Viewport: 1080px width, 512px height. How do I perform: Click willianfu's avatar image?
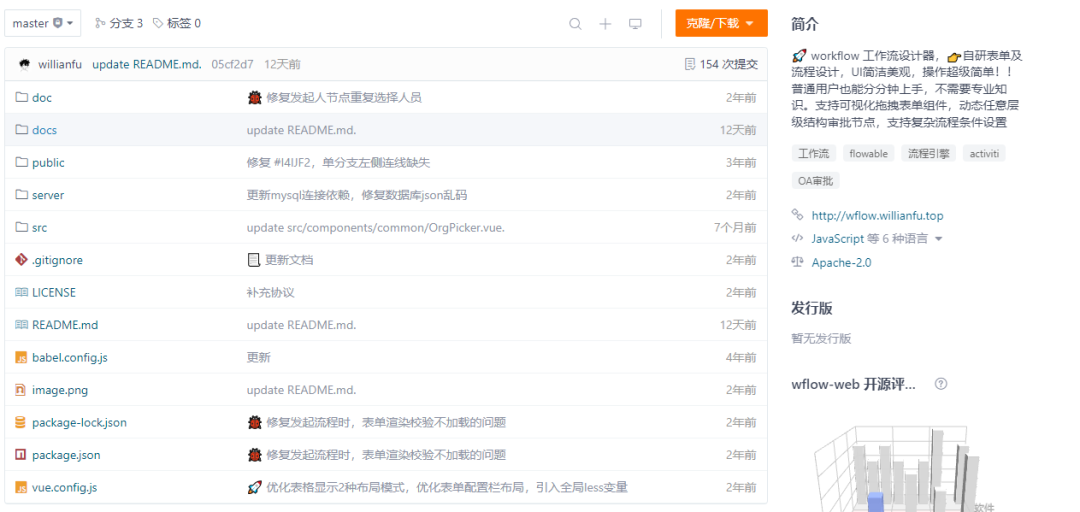click(24, 64)
